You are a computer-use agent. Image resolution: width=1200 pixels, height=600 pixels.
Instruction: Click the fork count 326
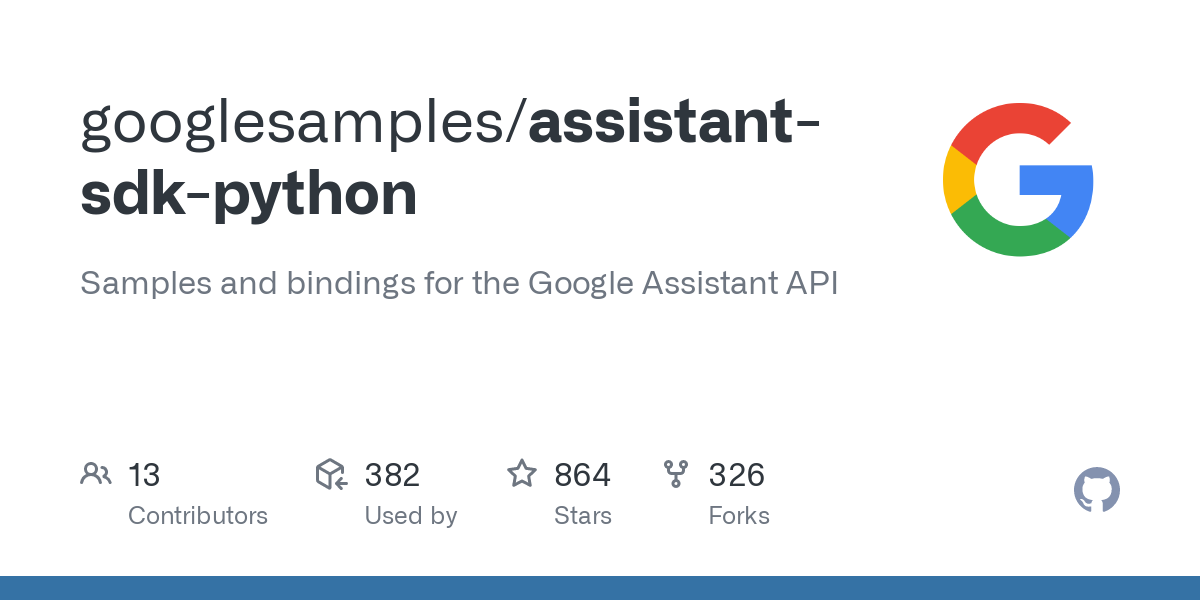coord(737,475)
